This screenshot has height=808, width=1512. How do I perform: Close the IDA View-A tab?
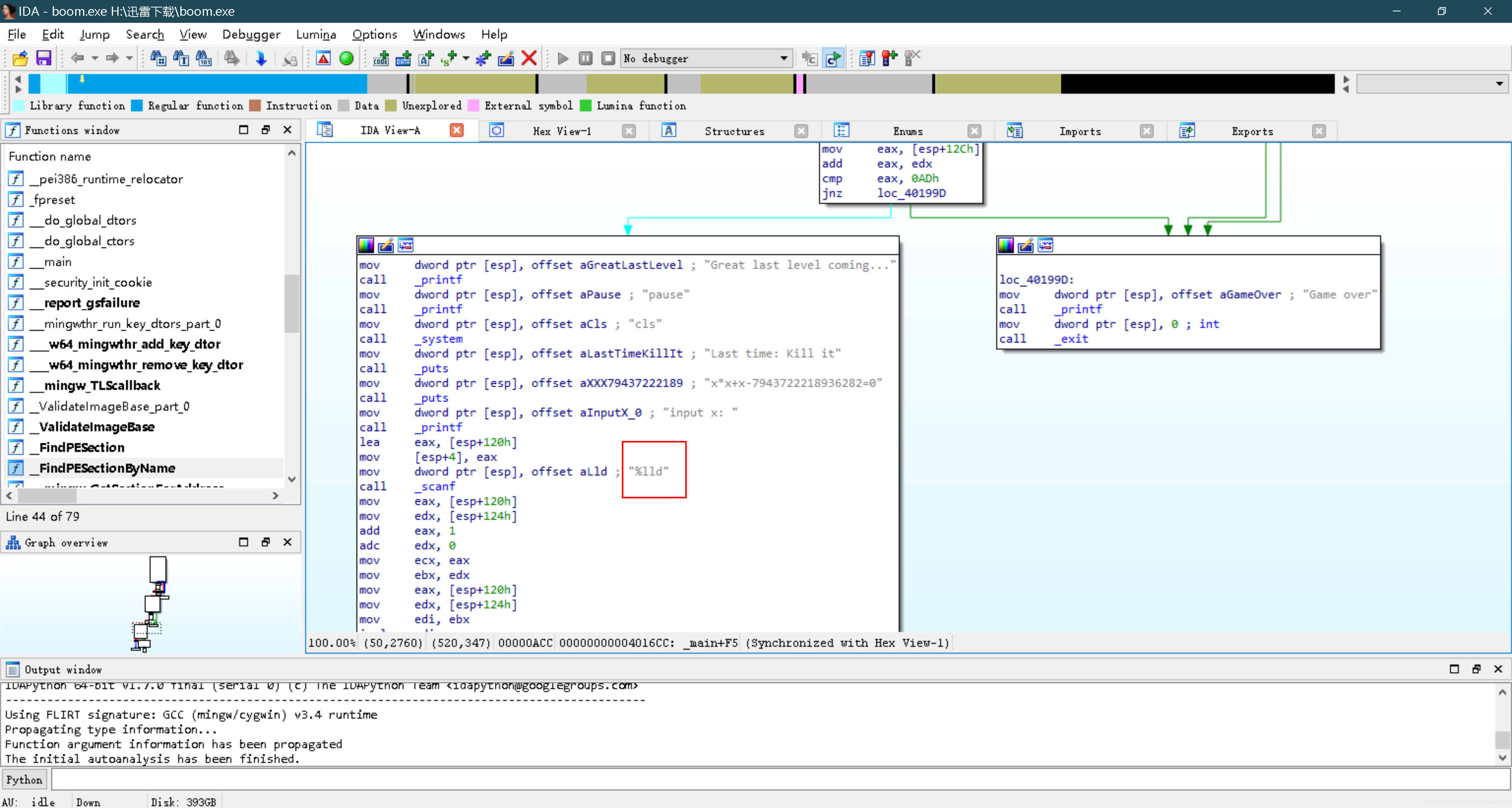coord(457,130)
